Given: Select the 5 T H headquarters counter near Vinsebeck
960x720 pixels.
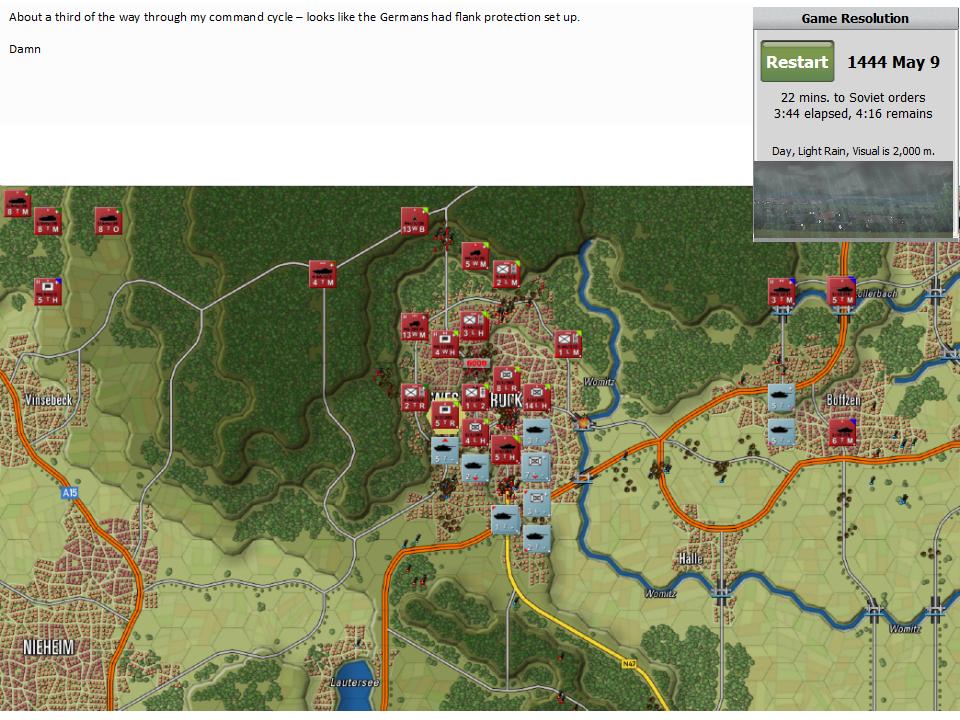Looking at the screenshot, I should click(x=48, y=291).
